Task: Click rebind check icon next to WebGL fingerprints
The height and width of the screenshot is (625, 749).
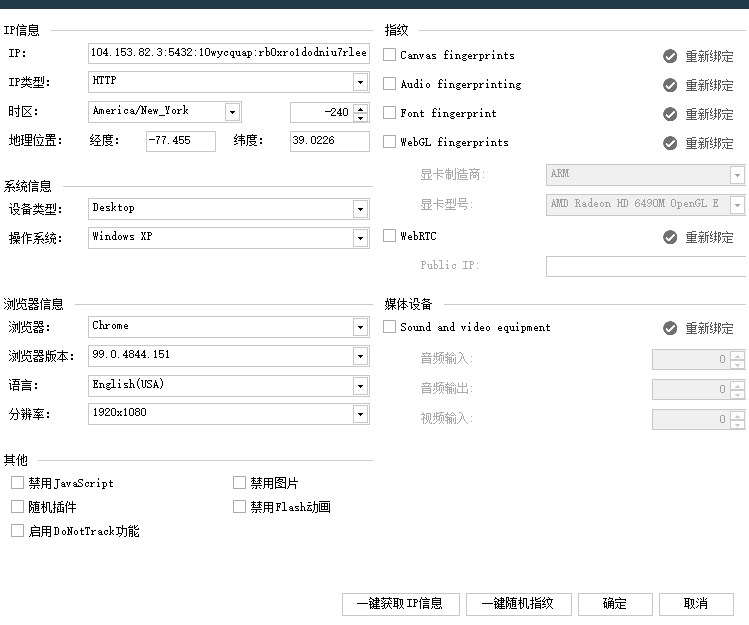Action: [x=670, y=143]
